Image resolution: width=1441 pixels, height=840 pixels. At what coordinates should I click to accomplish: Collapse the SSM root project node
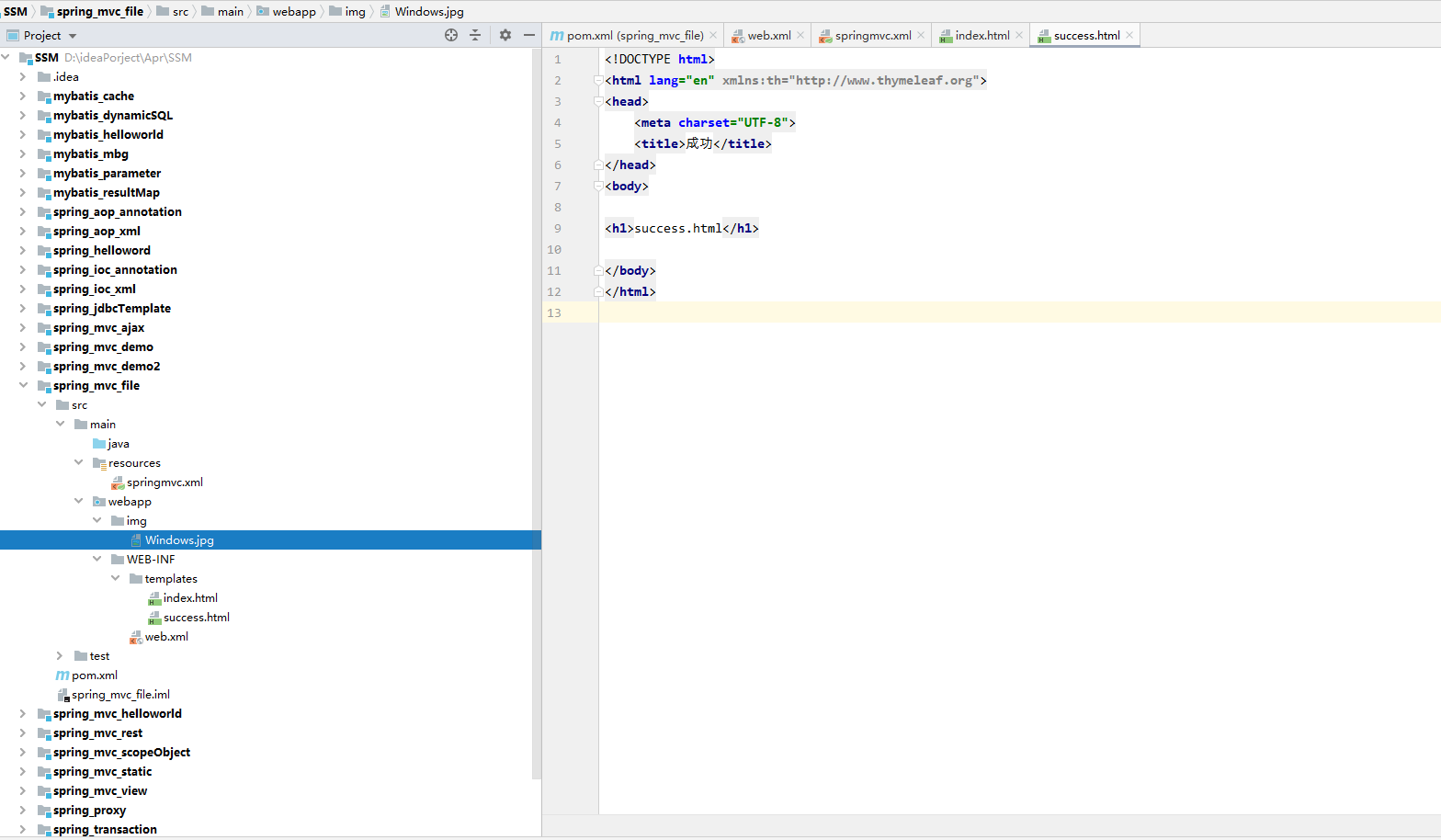tap(6, 57)
